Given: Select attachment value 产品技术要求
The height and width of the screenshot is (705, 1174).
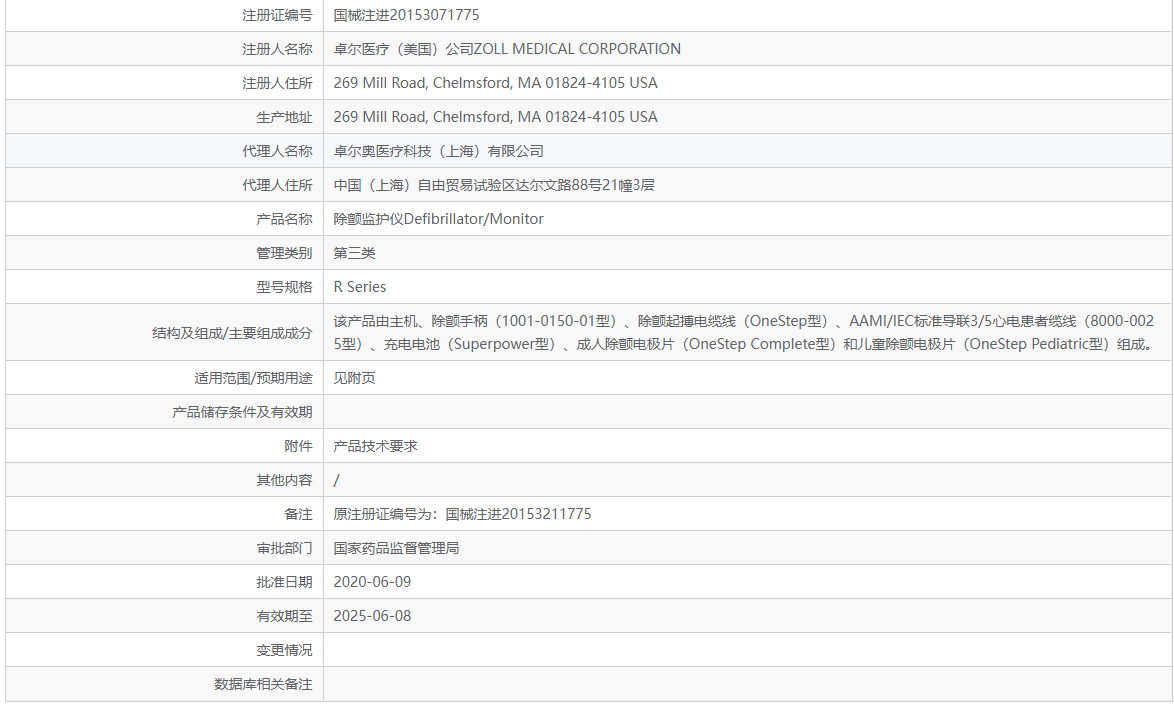Looking at the screenshot, I should coord(375,446).
